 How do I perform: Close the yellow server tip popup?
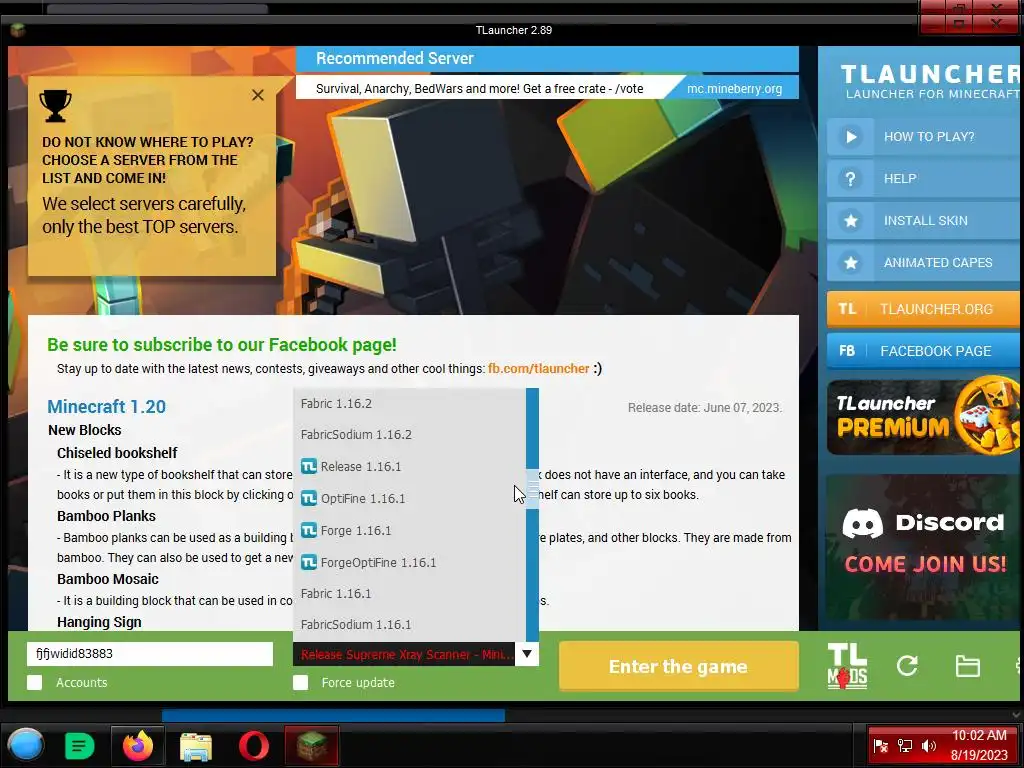coord(258,95)
